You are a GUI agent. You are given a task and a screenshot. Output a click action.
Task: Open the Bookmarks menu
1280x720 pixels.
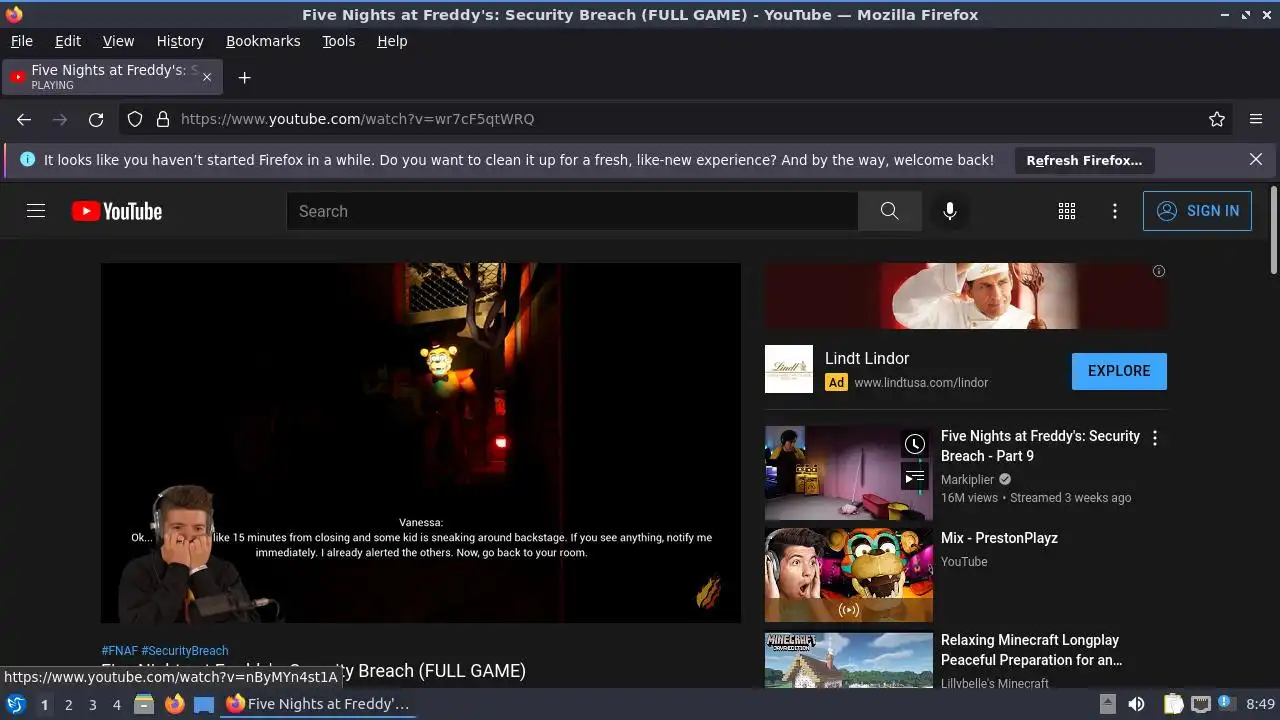point(263,41)
